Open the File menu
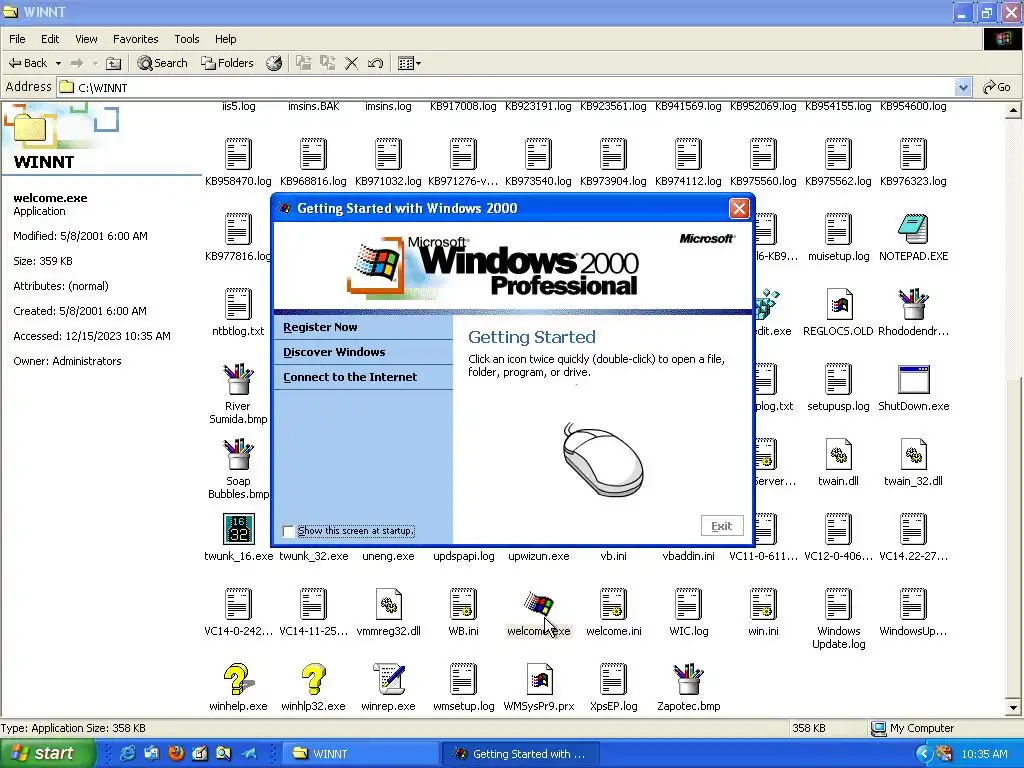 pos(17,39)
